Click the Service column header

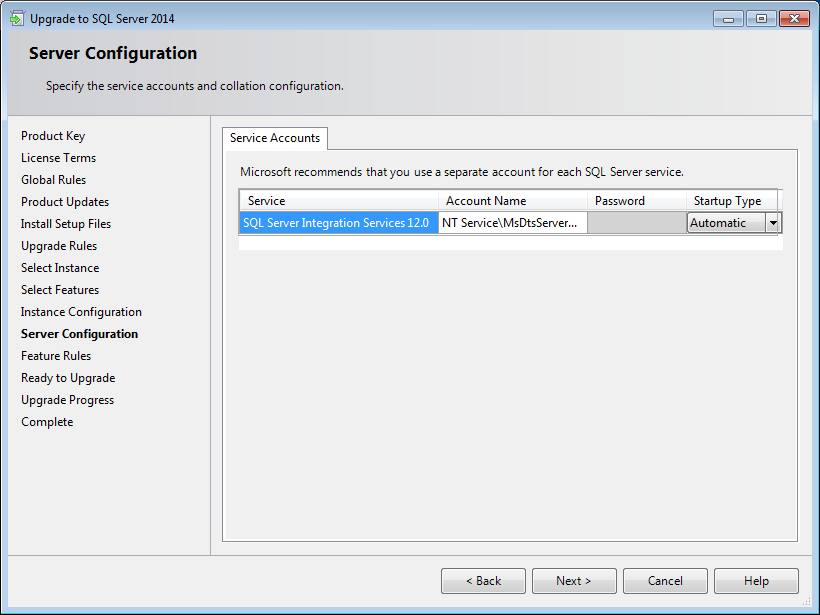(x=339, y=201)
